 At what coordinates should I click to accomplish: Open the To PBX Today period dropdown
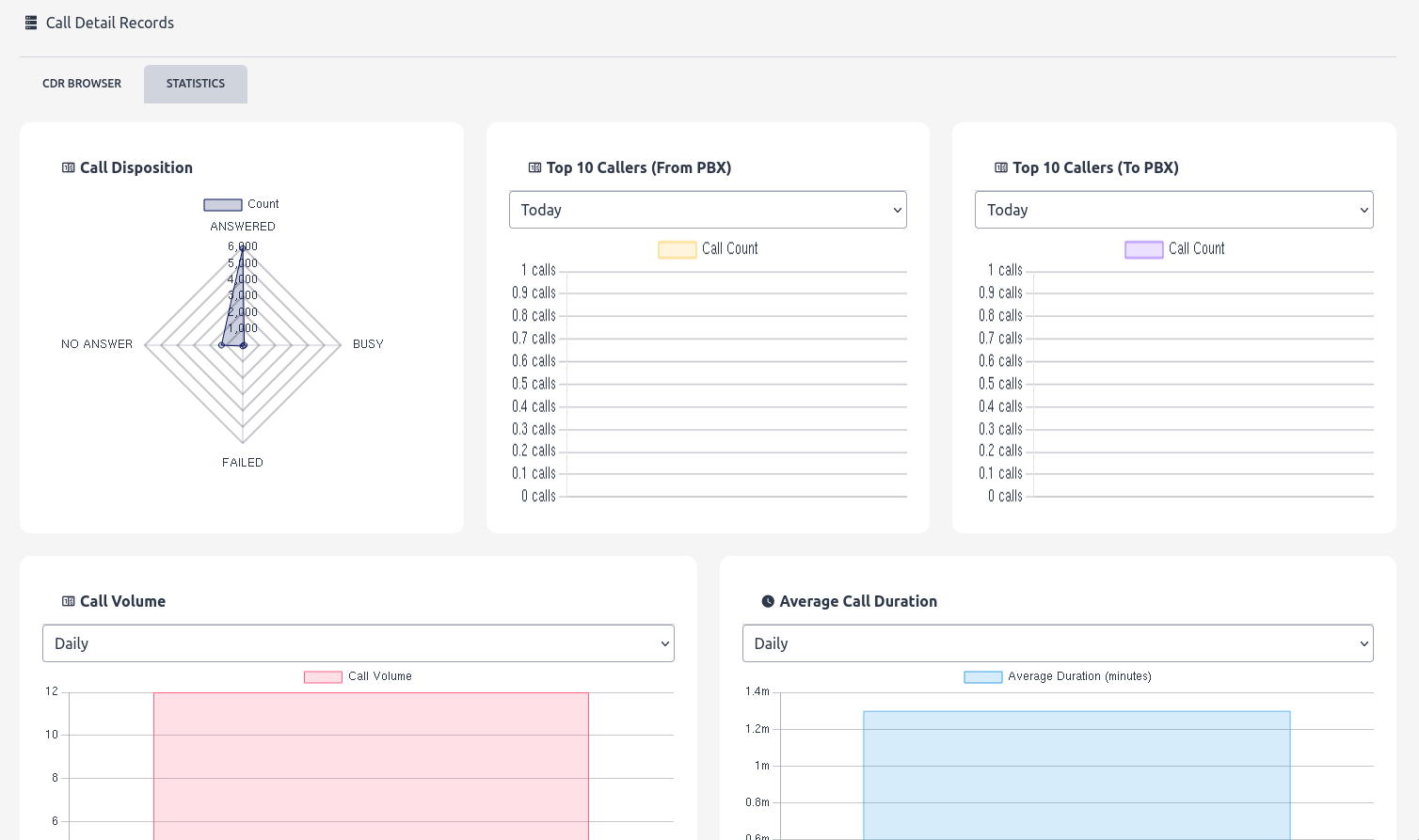coord(1174,210)
